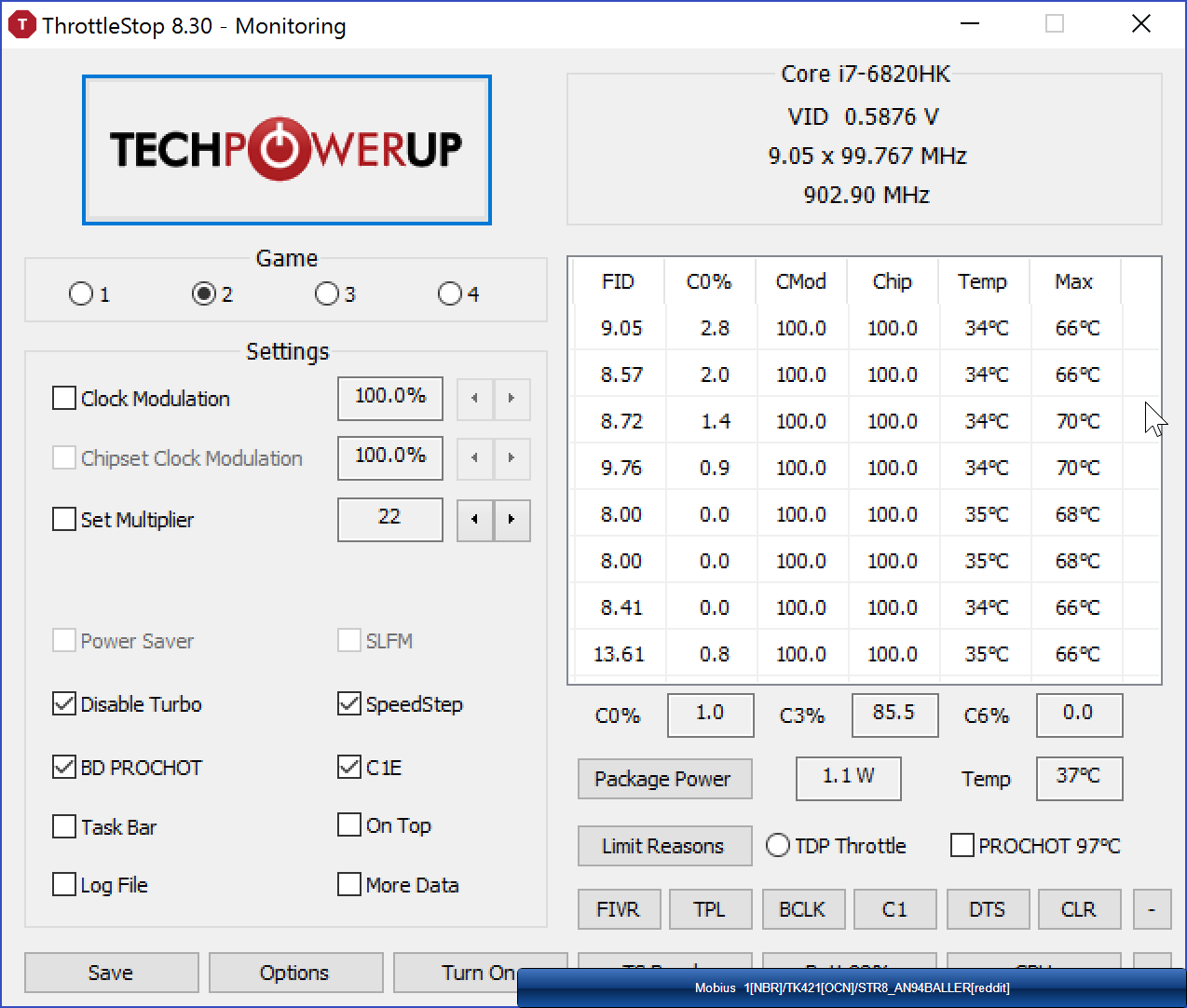Screen dimensions: 1187x1008
Task: Click the C0% summary value 1.0
Action: click(x=710, y=715)
